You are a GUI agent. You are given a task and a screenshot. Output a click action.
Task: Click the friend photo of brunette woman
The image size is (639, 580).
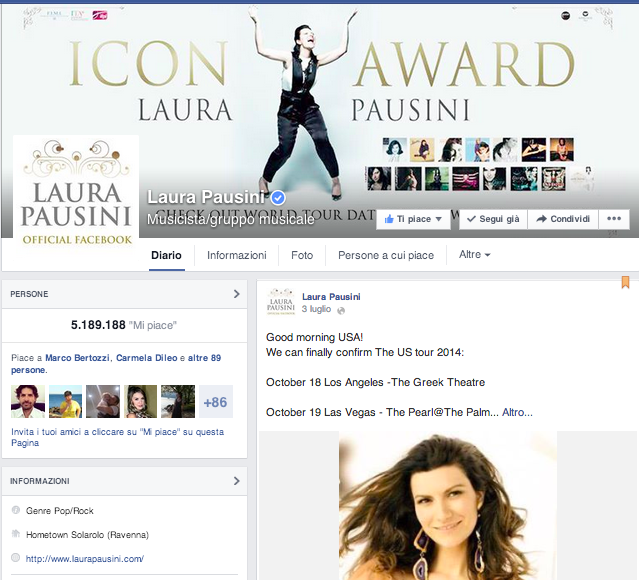141,401
